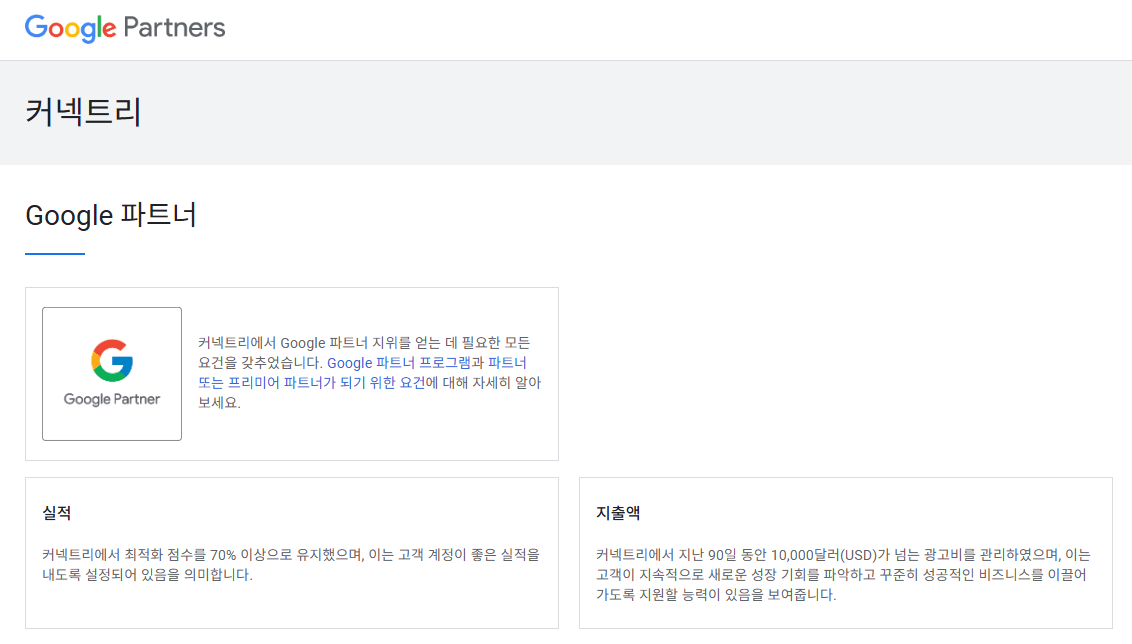Click the 실적 text about 최적화 점수 70%
1132x644 pixels.
[x=291, y=565]
